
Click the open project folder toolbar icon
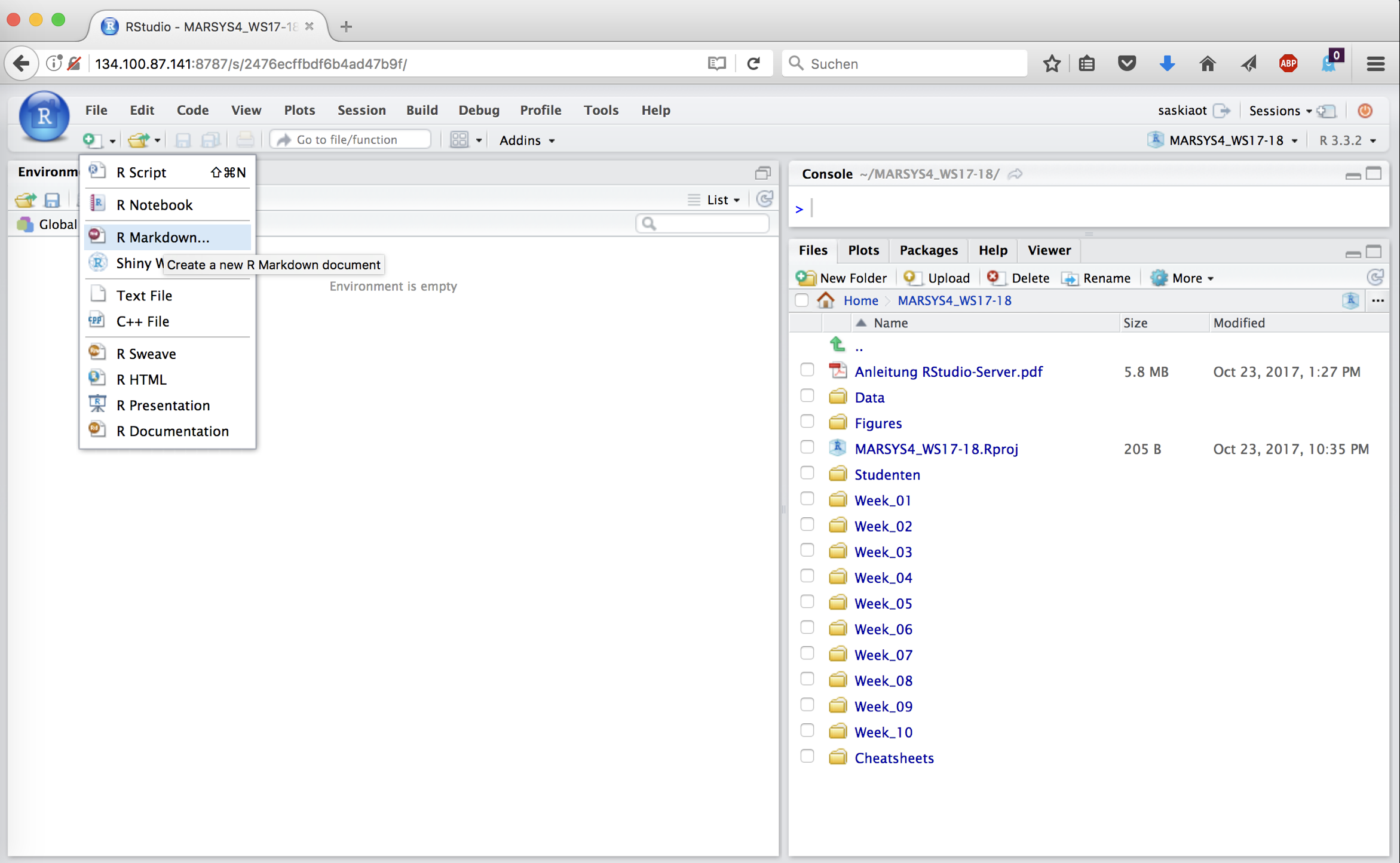click(138, 140)
